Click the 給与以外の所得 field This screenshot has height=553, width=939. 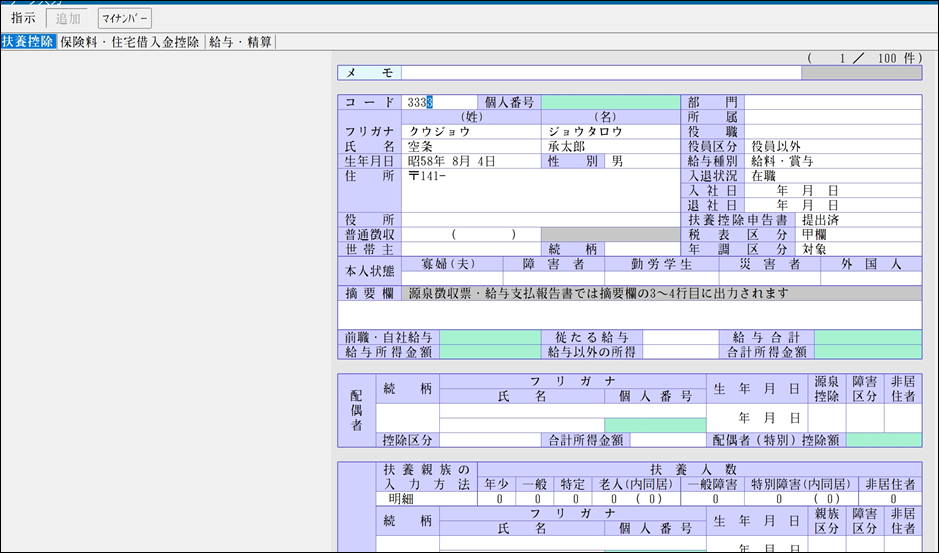[681, 352]
